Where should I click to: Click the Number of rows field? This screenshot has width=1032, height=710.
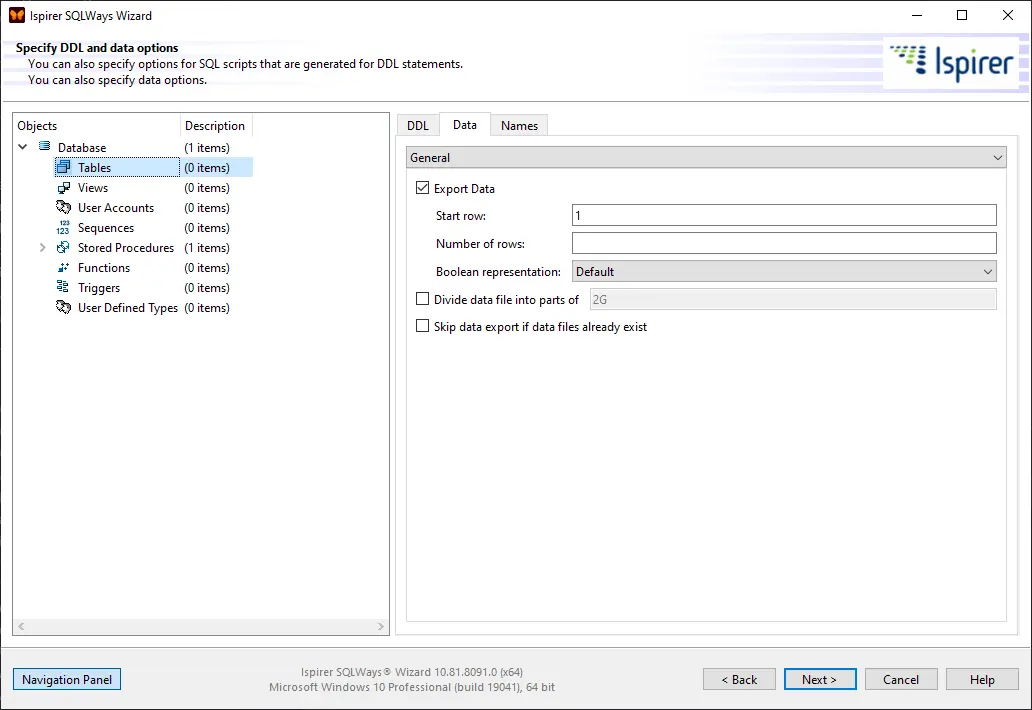[x=784, y=243]
